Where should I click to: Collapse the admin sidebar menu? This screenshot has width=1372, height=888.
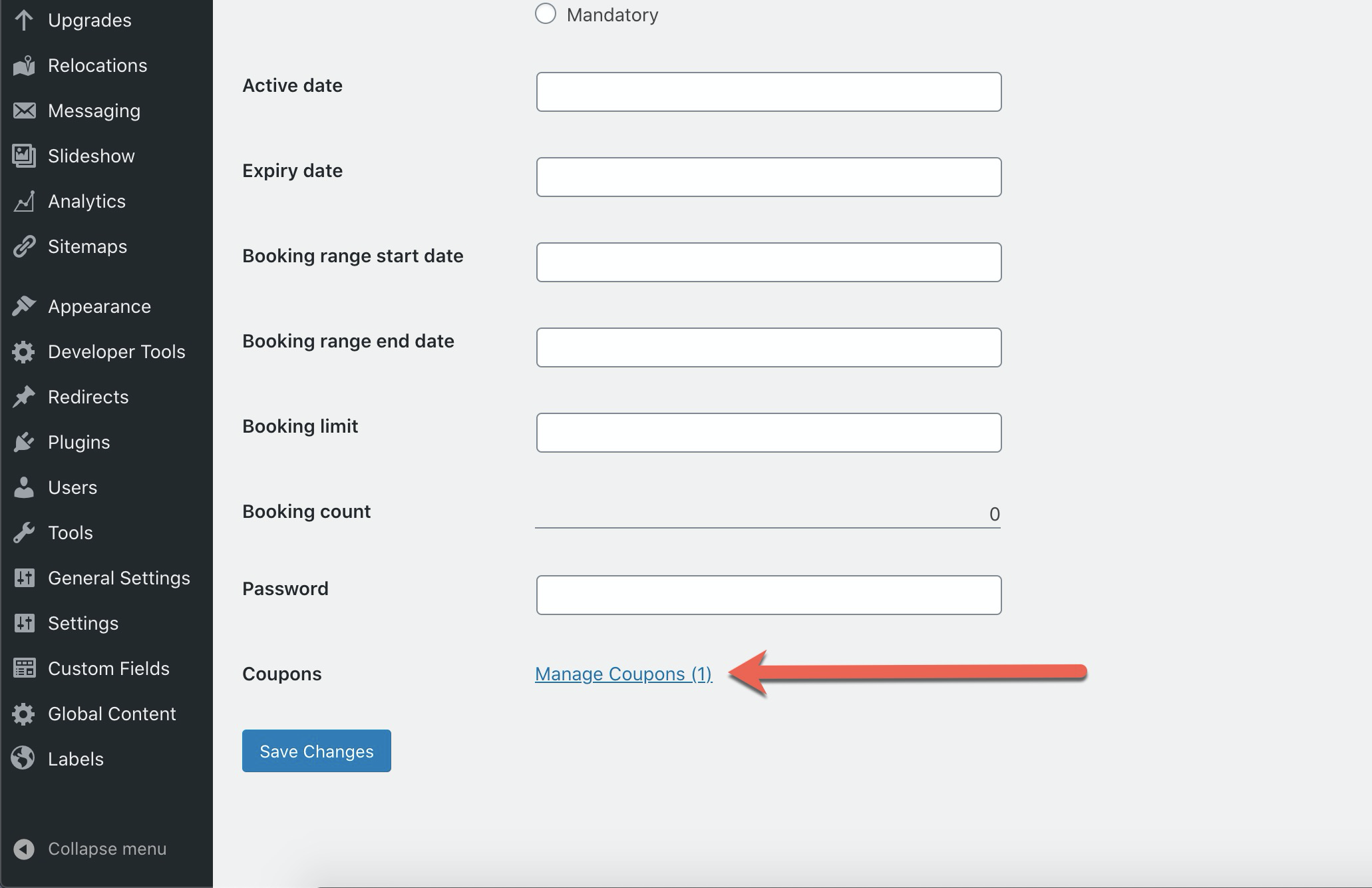106,849
